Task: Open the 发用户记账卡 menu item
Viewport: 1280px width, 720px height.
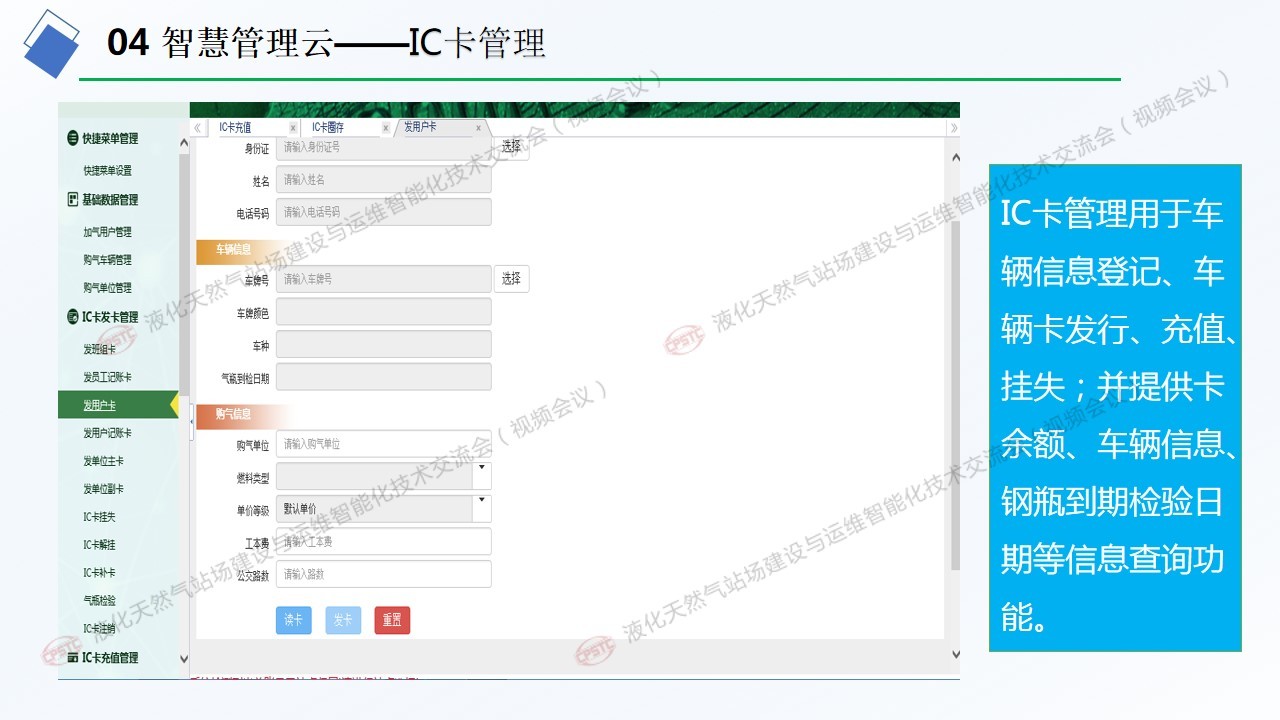Action: pos(107,433)
